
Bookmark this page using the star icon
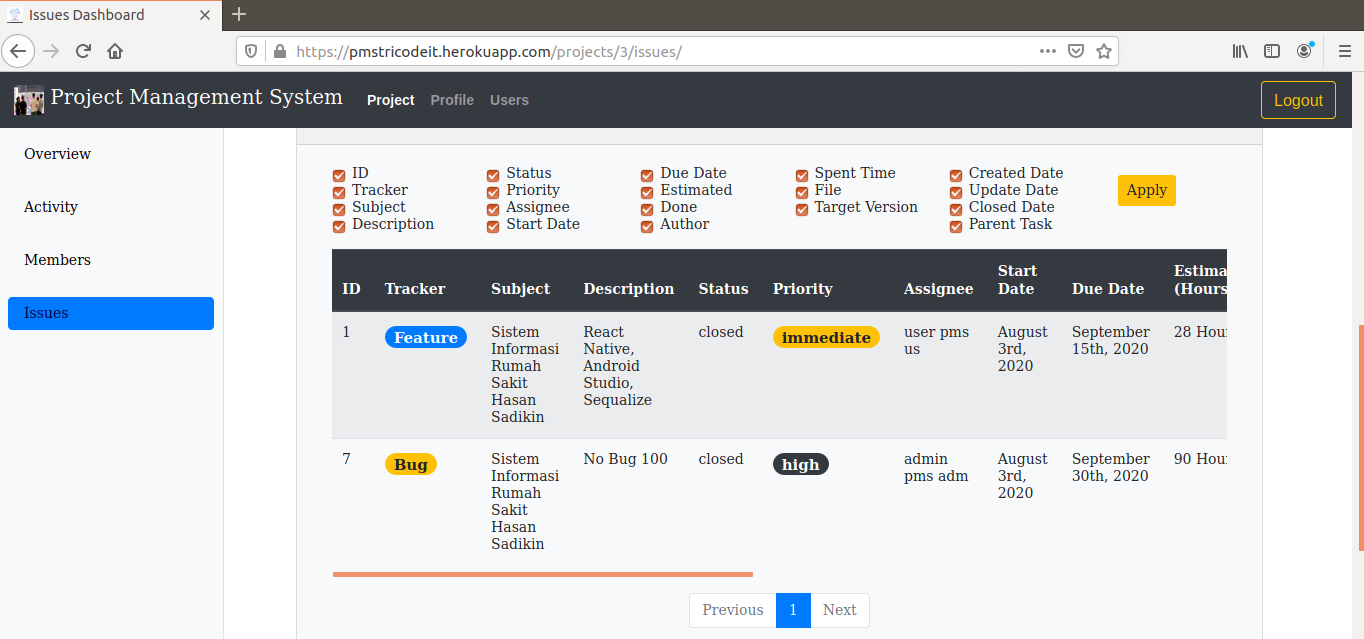pyautogui.click(x=1106, y=51)
